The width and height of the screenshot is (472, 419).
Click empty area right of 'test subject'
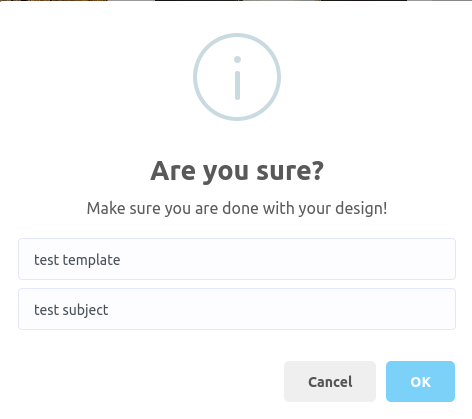282,309
